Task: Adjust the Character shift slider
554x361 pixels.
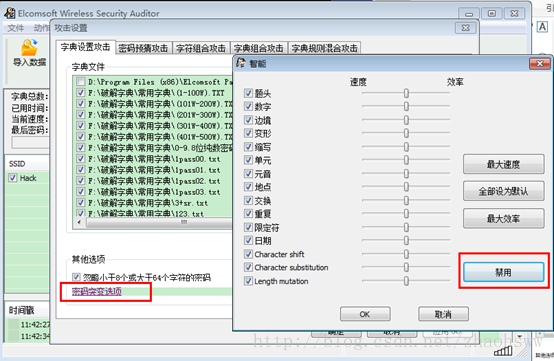Action: [406, 254]
